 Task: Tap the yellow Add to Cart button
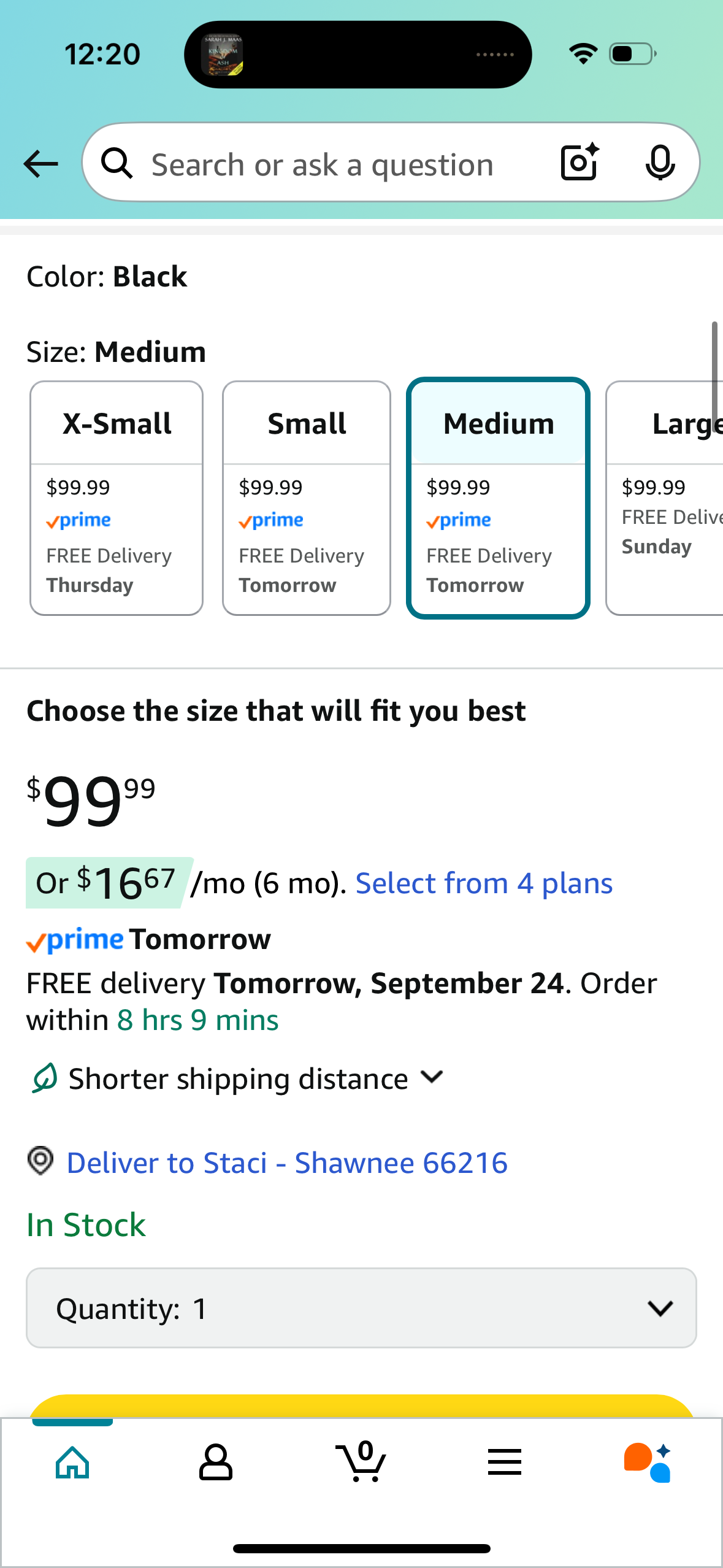(361, 1406)
